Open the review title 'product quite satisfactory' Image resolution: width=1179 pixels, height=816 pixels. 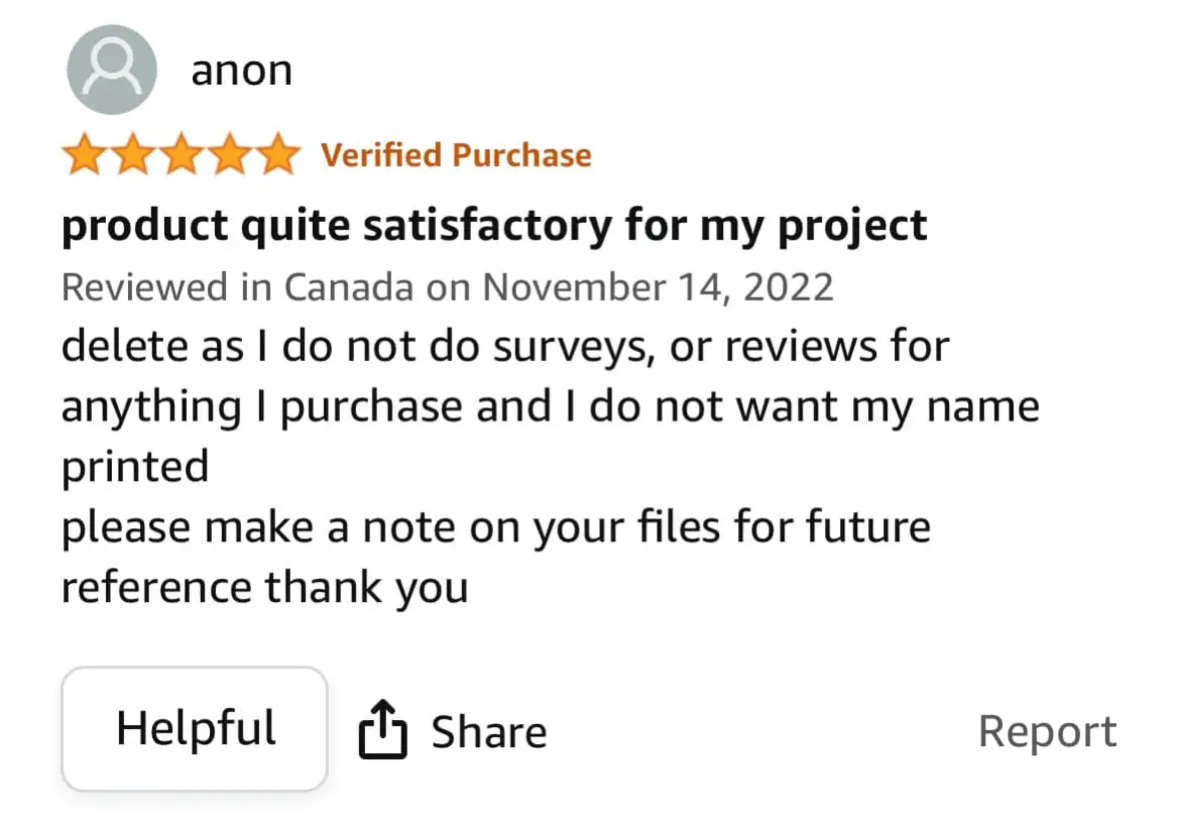pos(494,226)
